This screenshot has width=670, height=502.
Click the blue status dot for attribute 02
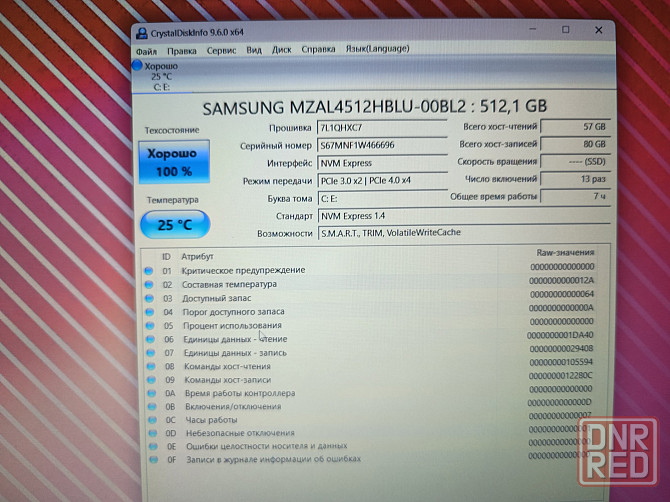point(149,285)
